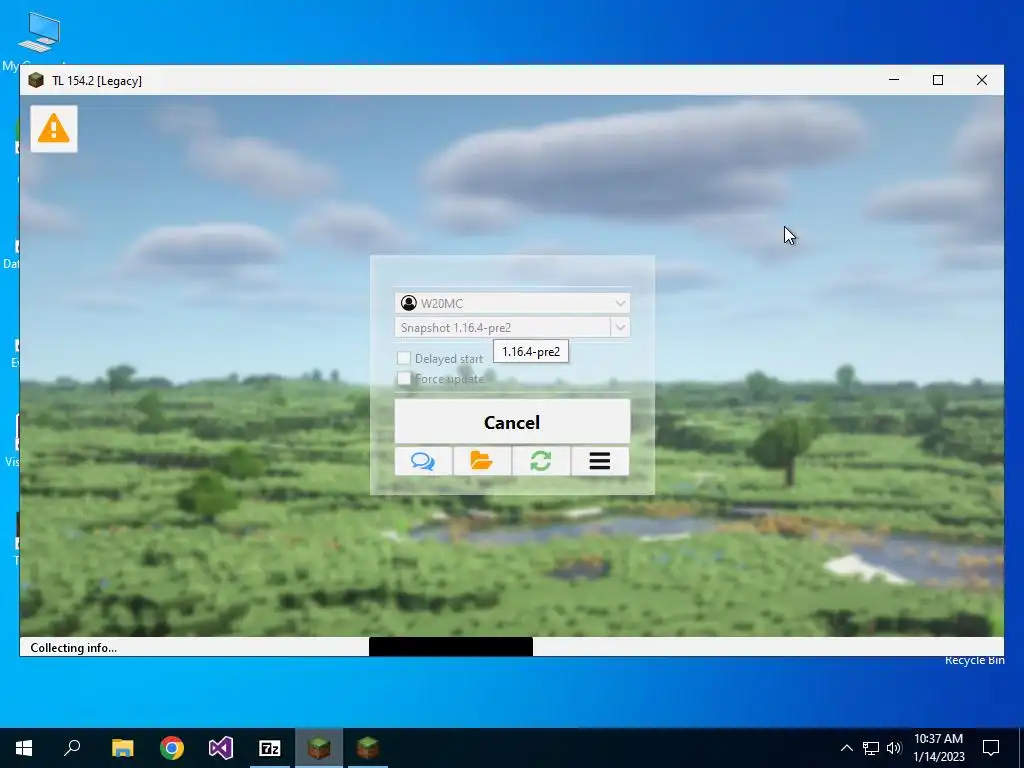Close the TL launcher window

982,80
